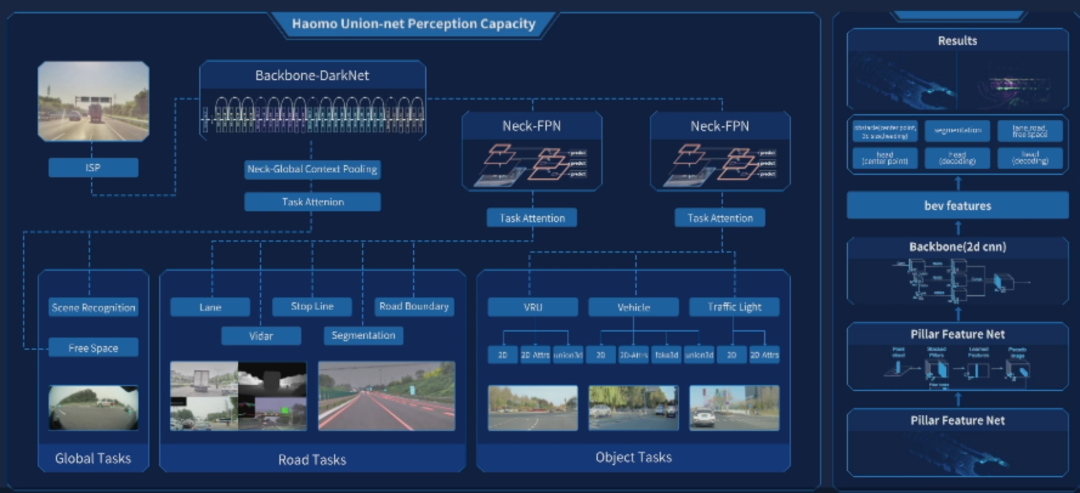
Task: Select the ISP box
Action: 94,167
